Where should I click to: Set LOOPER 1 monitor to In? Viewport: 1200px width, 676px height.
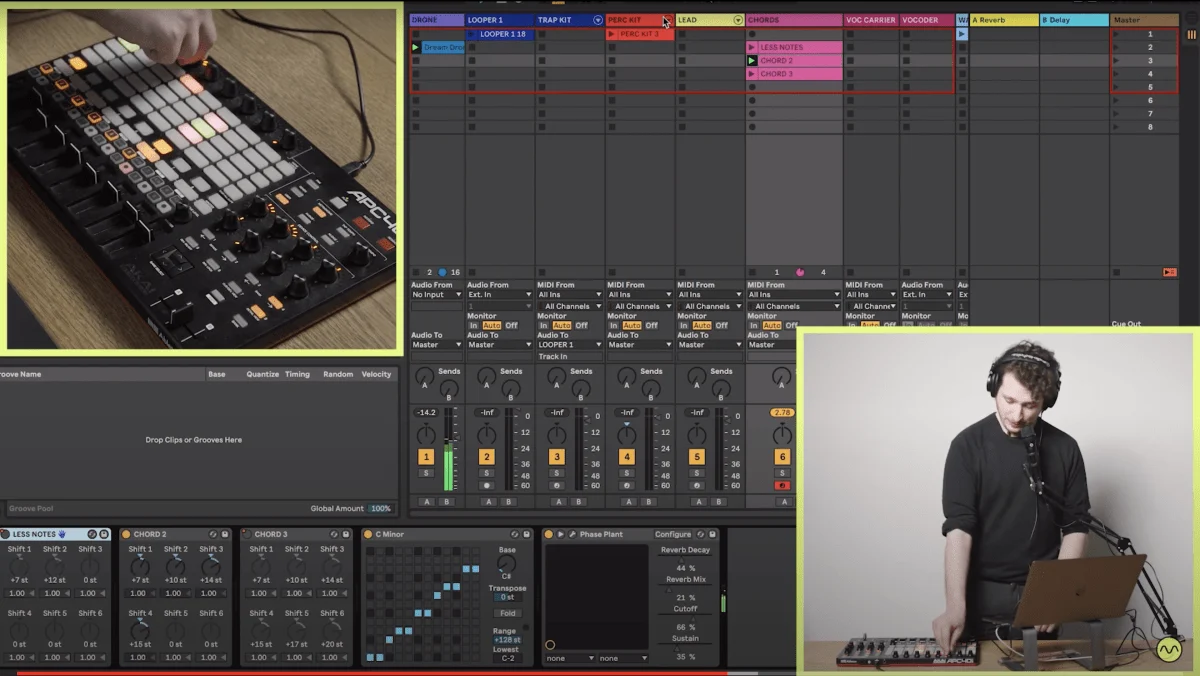474,325
